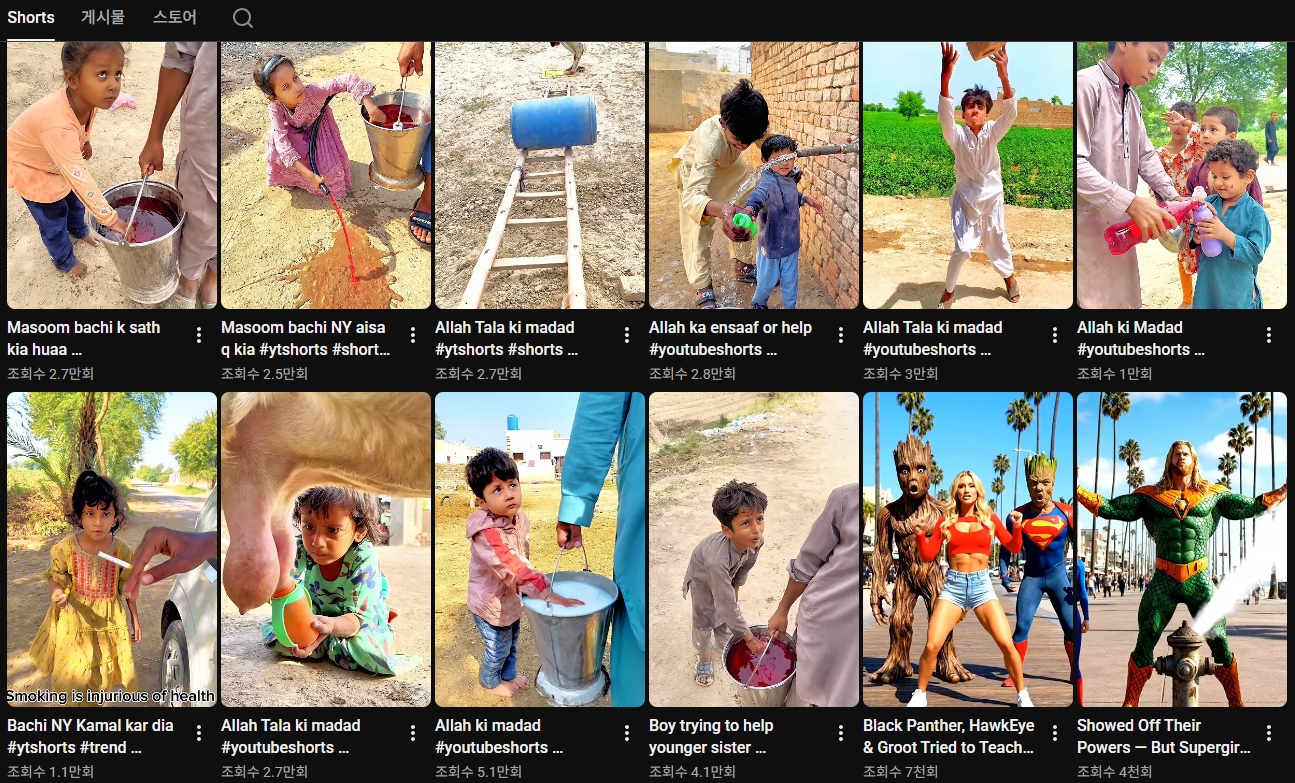This screenshot has width=1295, height=783.
Task: Play the boy lifting brick in green field thumbnail
Action: point(968,175)
